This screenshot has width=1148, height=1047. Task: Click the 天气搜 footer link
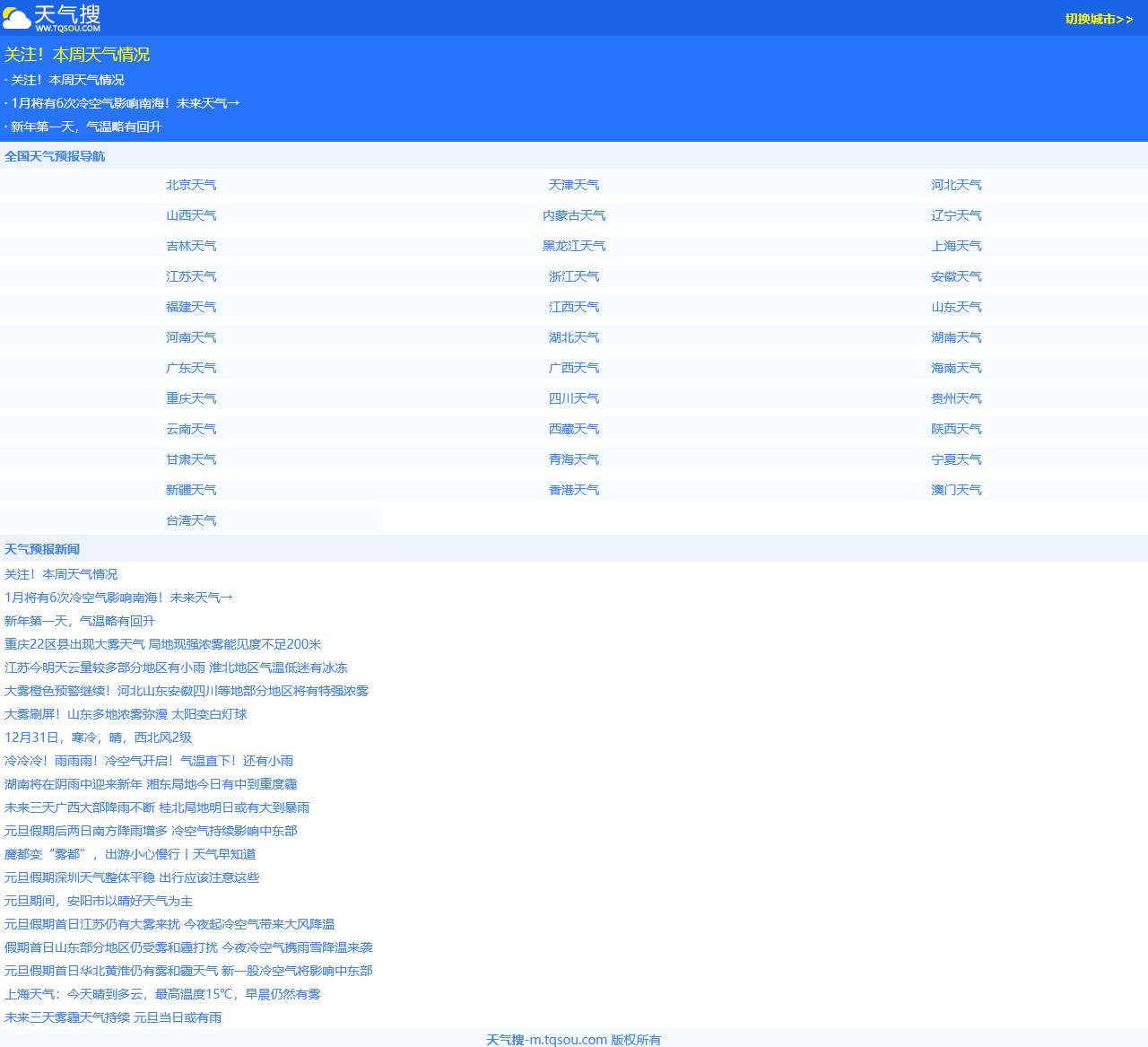[x=505, y=1040]
